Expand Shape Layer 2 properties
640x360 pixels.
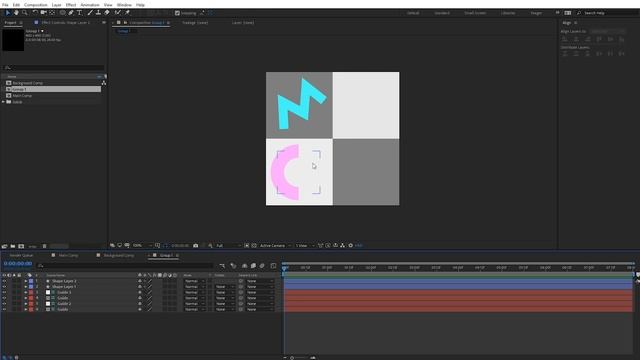click(x=26, y=281)
